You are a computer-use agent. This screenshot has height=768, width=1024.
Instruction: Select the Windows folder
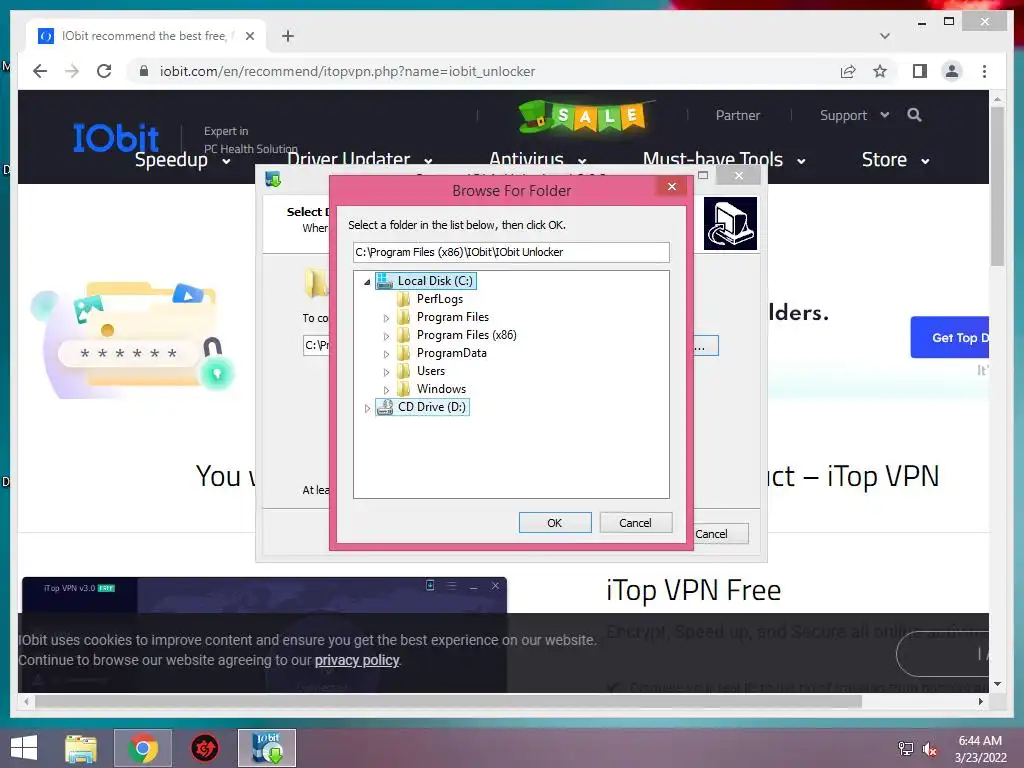click(441, 389)
